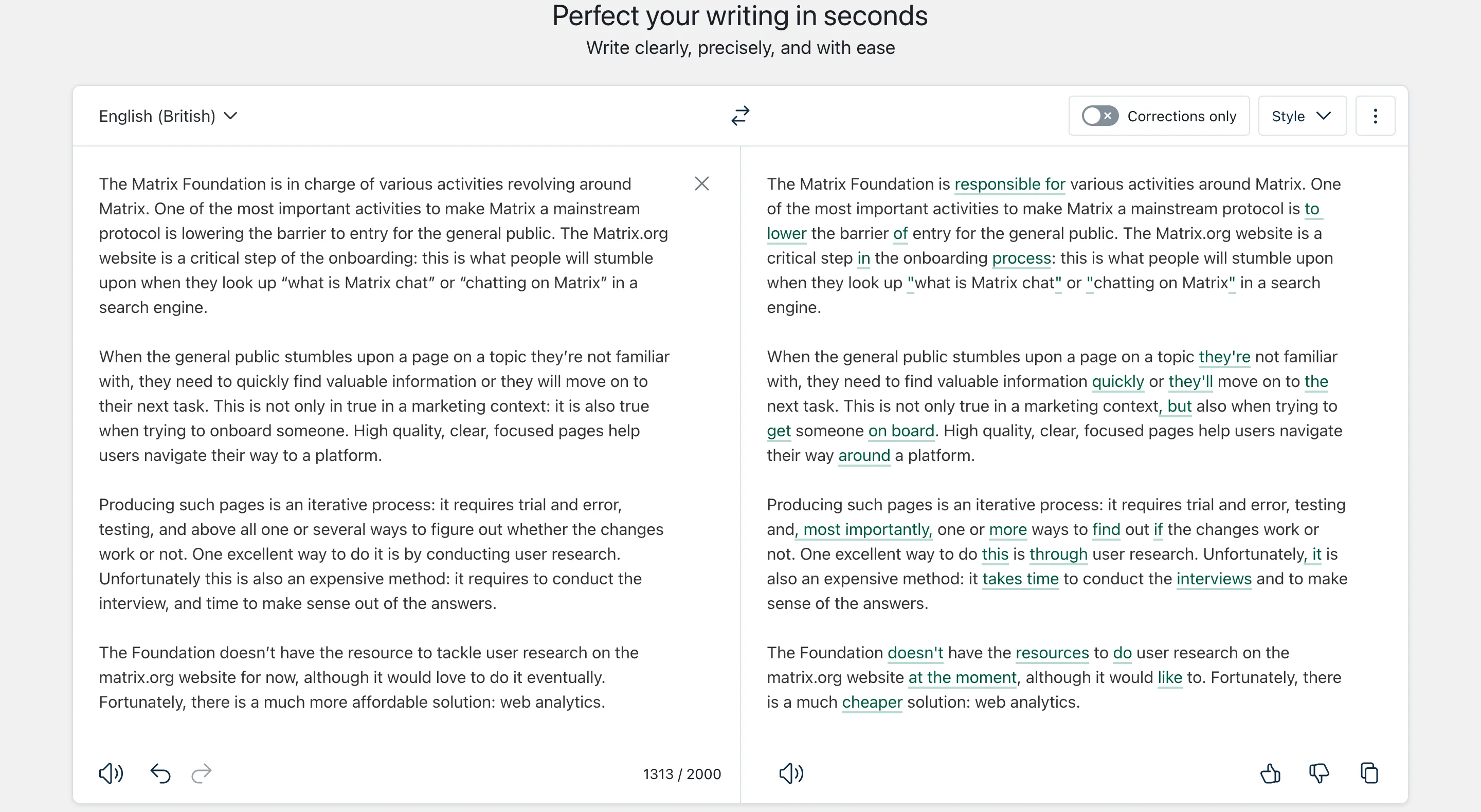This screenshot has width=1481, height=812.
Task: Listen to the original text read aloud
Action: [x=111, y=773]
